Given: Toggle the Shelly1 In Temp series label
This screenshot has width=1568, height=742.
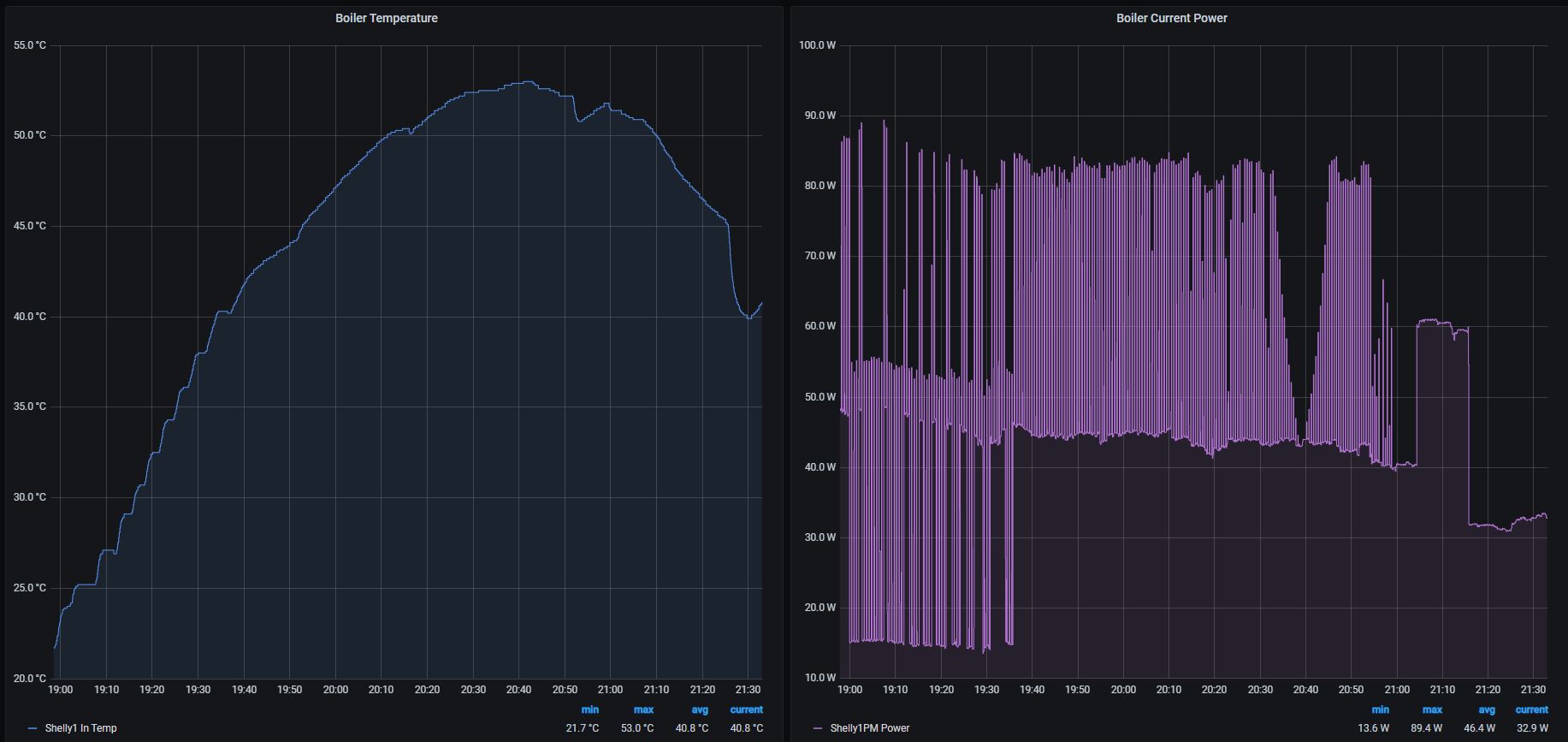Looking at the screenshot, I should pos(80,728).
